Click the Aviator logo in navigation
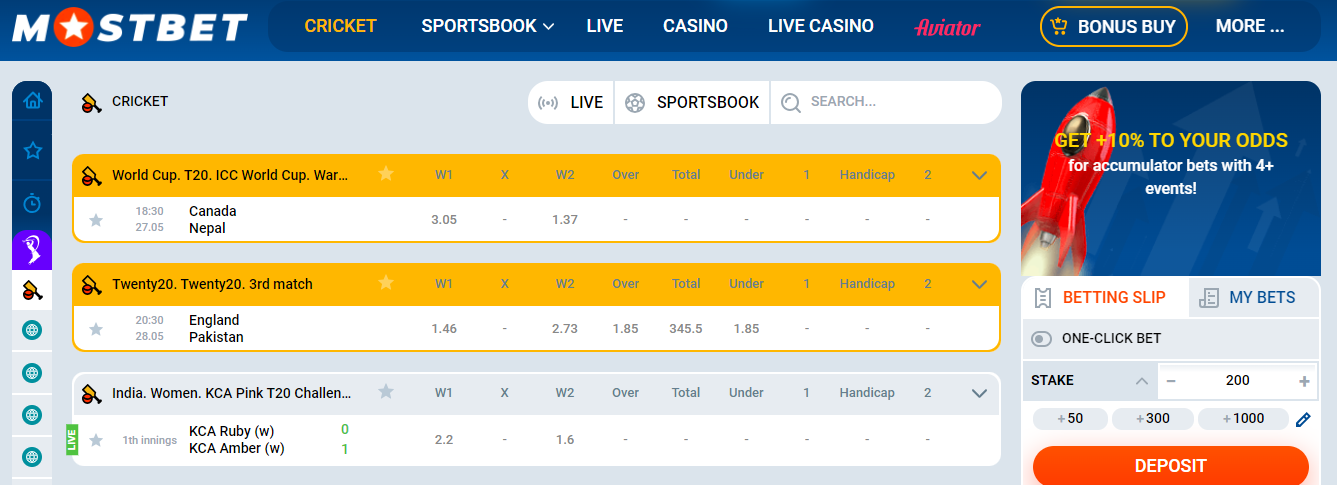 tap(946, 27)
